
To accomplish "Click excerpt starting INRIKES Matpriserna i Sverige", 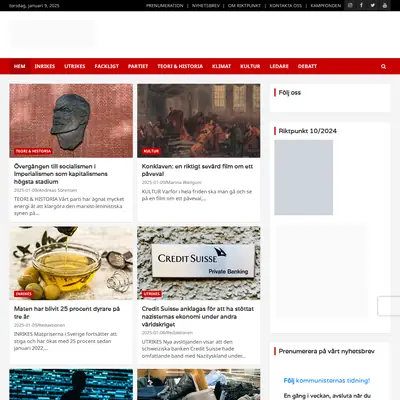I will (65, 341).
